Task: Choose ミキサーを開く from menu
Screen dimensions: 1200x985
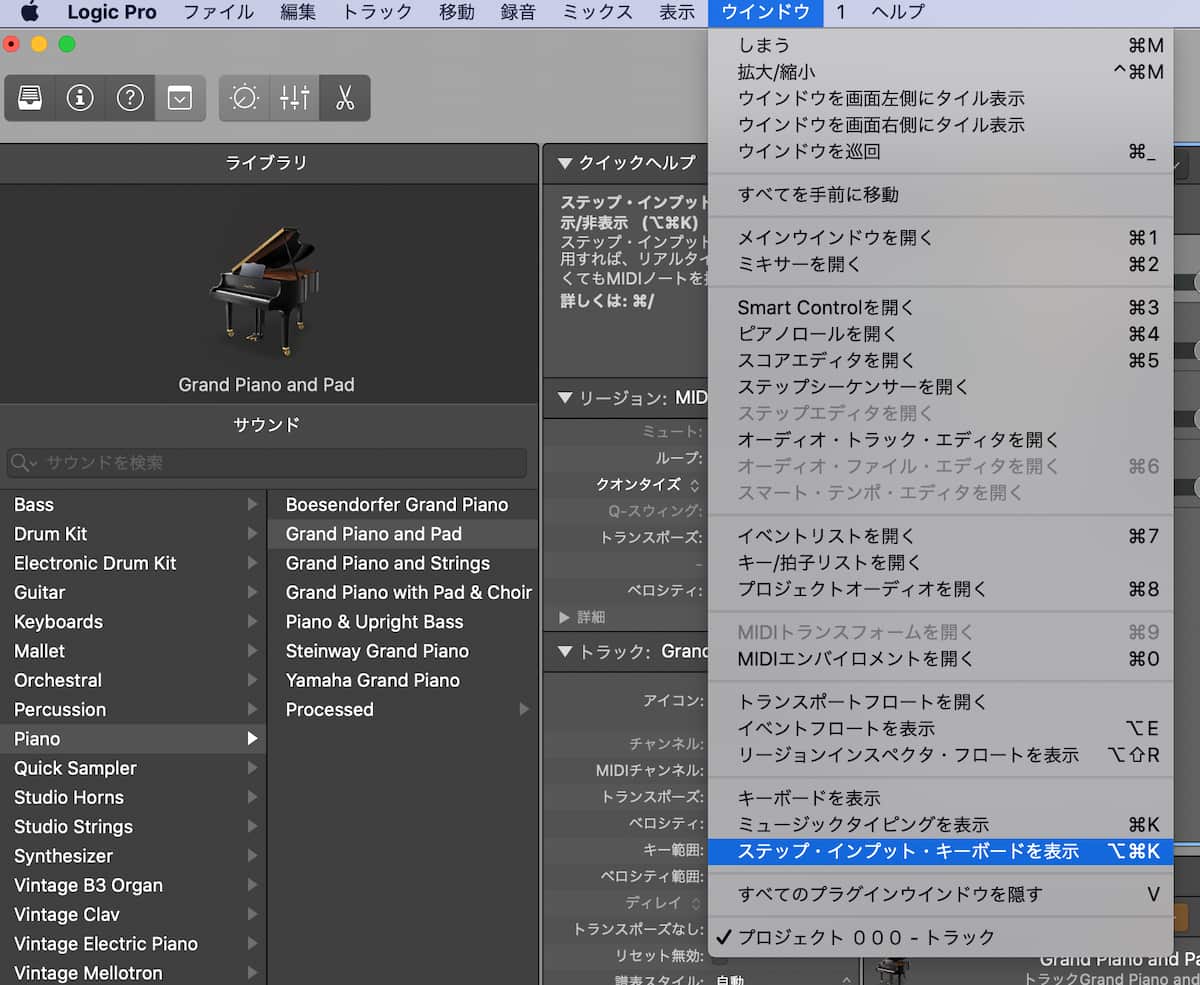Action: (940, 264)
